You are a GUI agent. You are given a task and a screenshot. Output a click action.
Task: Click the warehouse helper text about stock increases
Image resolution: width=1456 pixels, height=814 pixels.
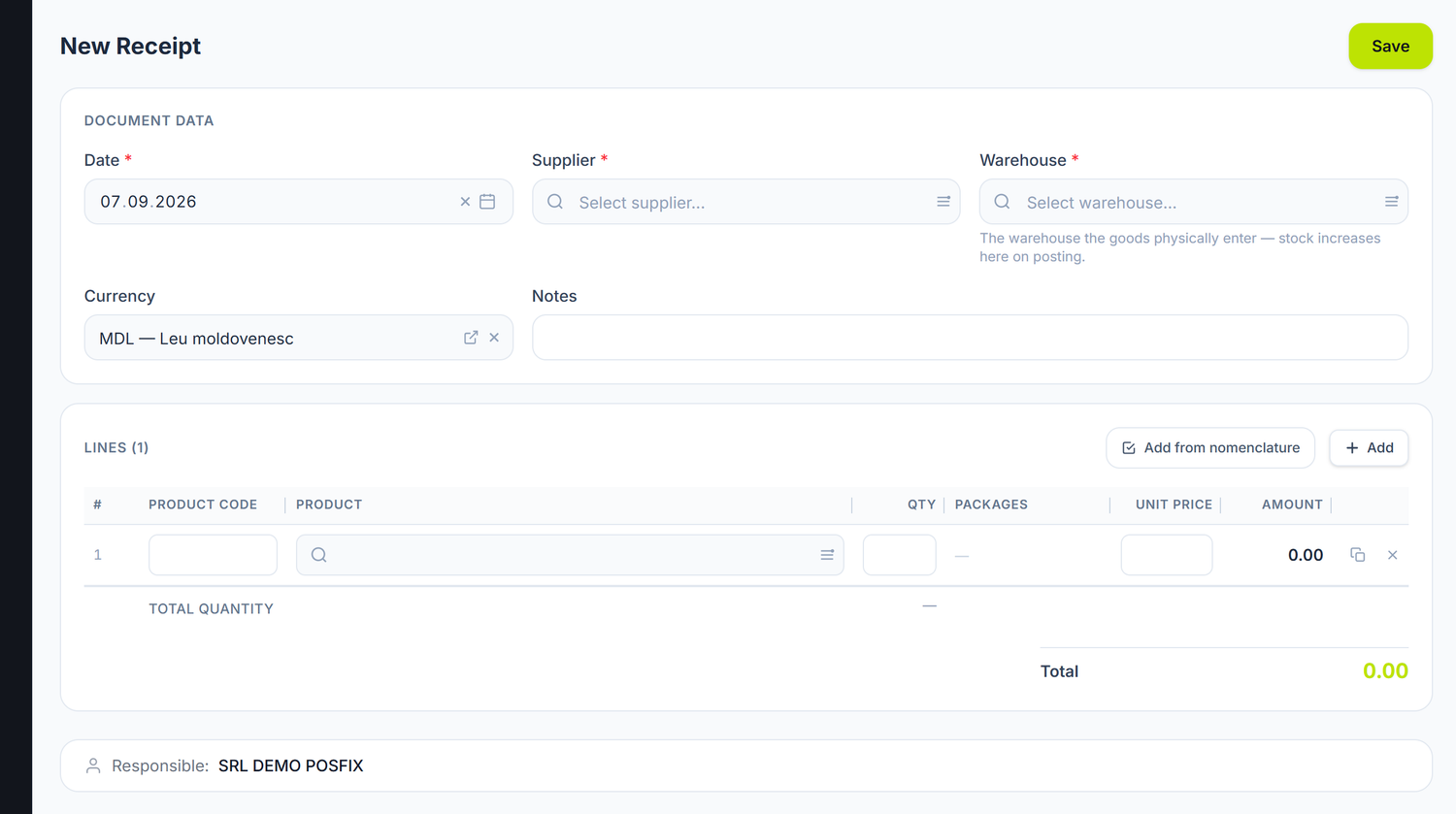(1180, 247)
